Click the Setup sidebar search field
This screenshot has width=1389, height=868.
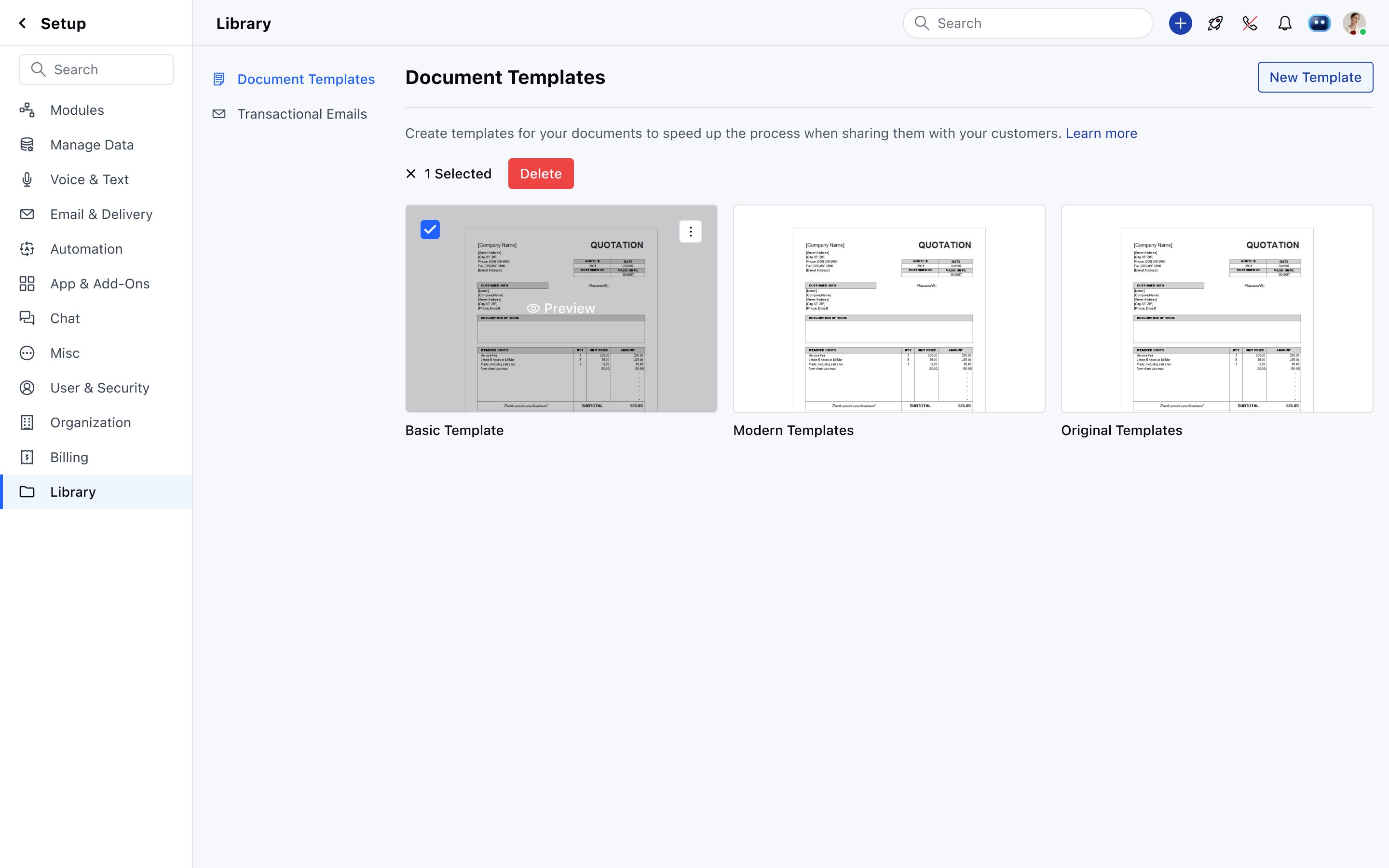pyautogui.click(x=96, y=69)
